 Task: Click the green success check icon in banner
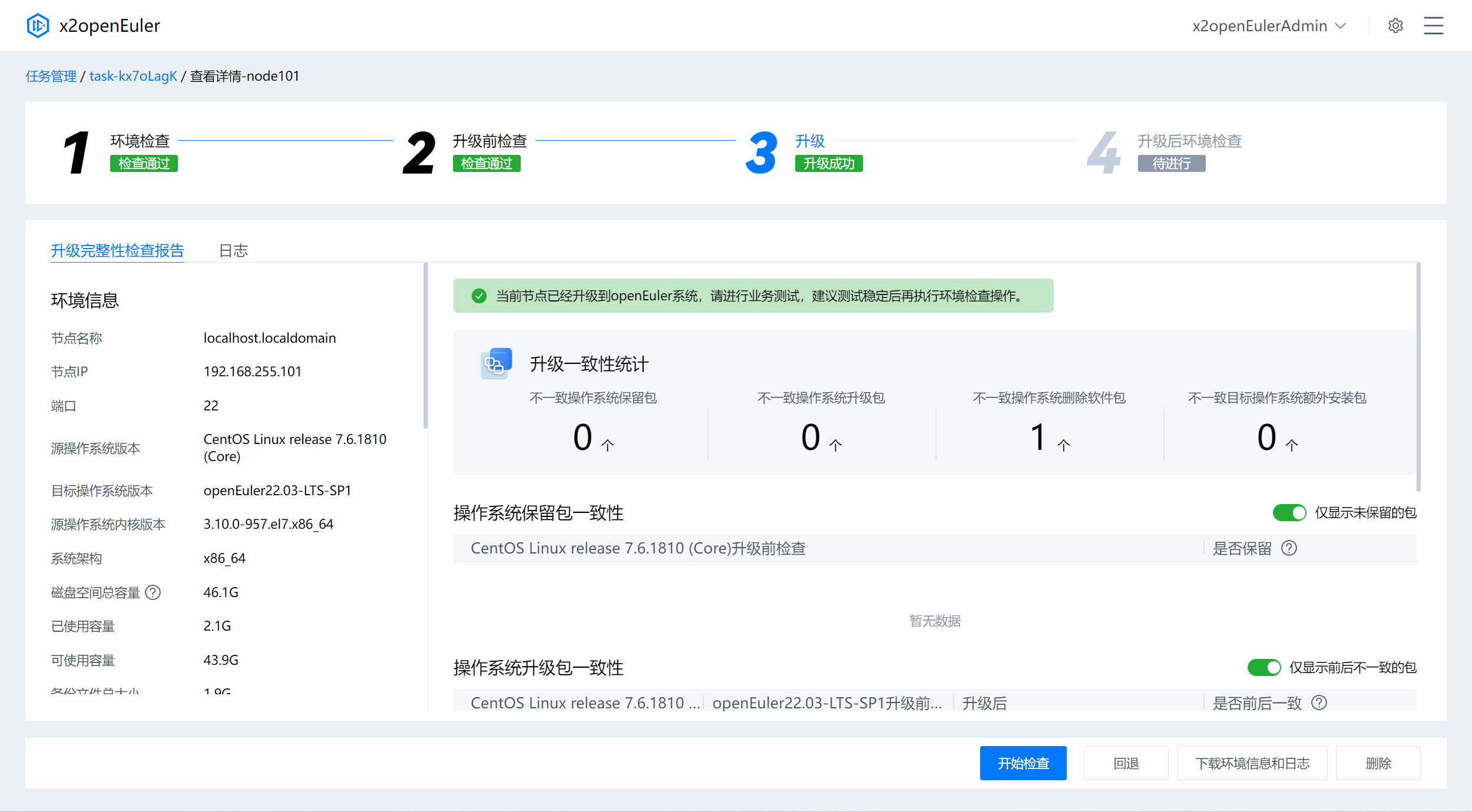[479, 296]
